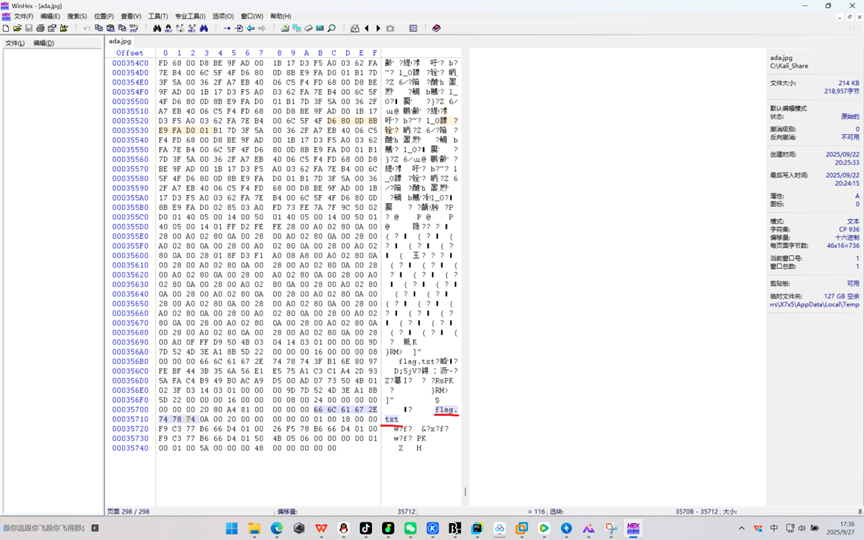864x540 pixels.
Task: Click 编辑(D) in the left panel
Action: click(x=44, y=43)
